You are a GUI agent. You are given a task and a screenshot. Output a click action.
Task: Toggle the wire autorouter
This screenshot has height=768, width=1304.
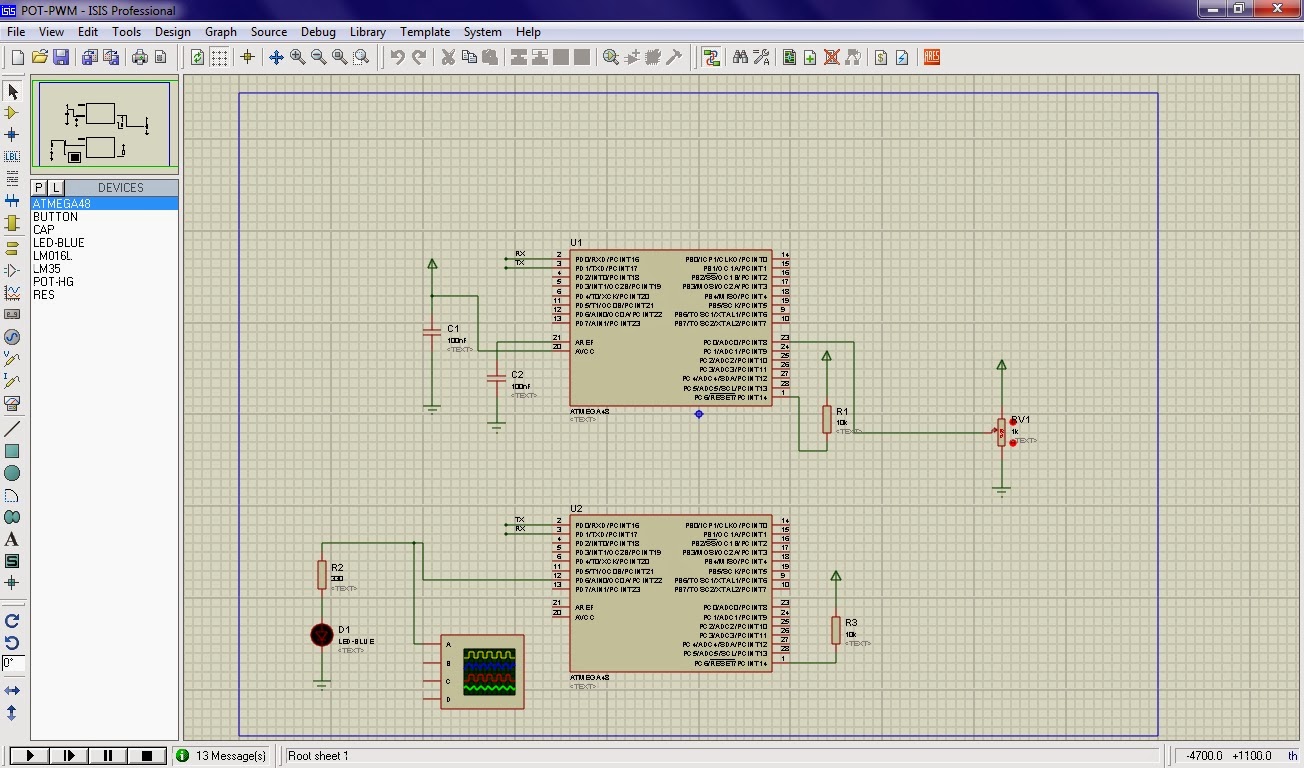click(x=712, y=57)
